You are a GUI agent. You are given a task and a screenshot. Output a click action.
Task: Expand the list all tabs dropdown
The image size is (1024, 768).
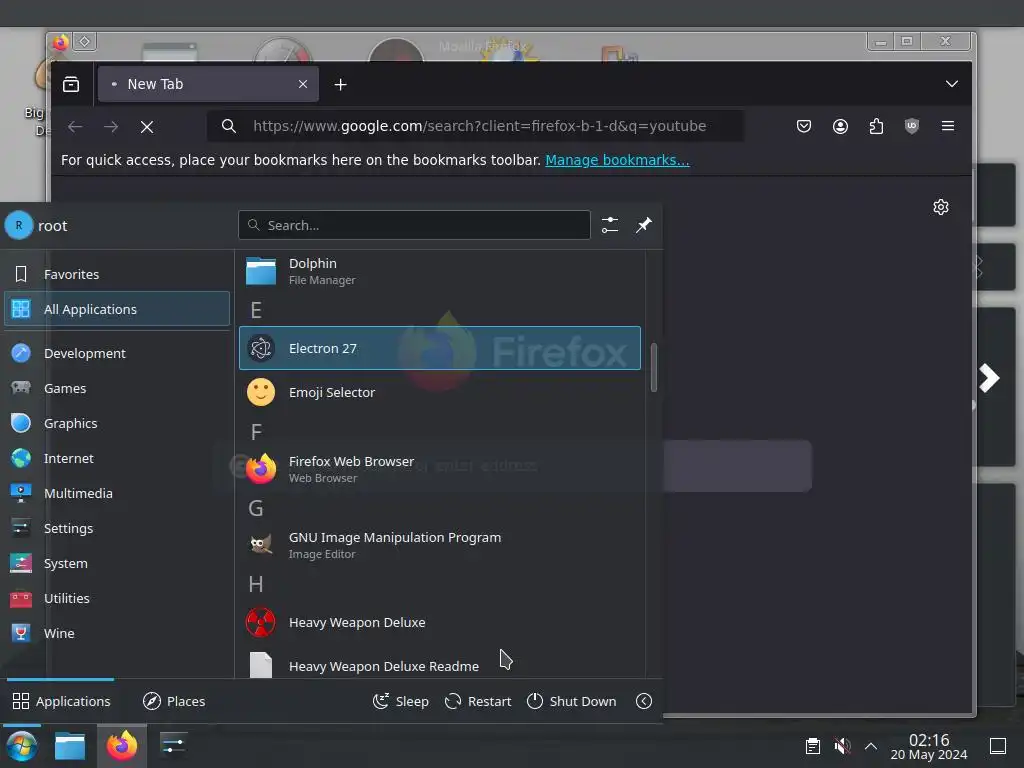pos(952,84)
